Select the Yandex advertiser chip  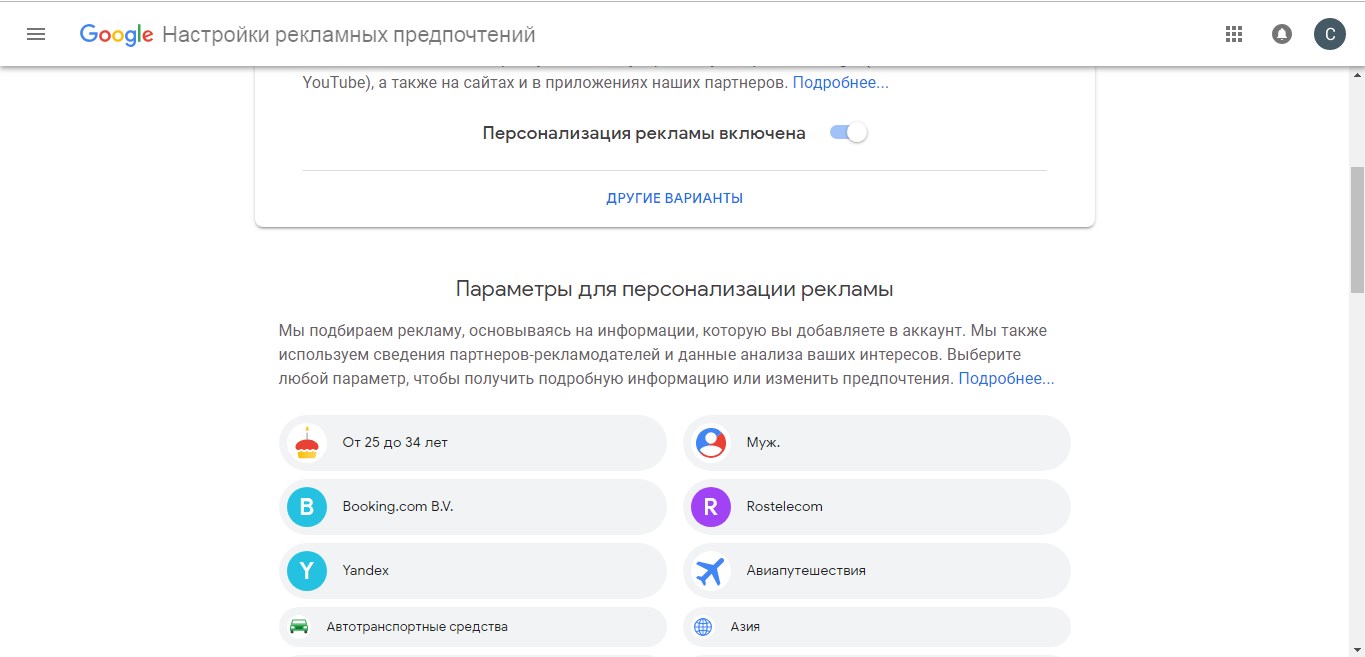473,571
